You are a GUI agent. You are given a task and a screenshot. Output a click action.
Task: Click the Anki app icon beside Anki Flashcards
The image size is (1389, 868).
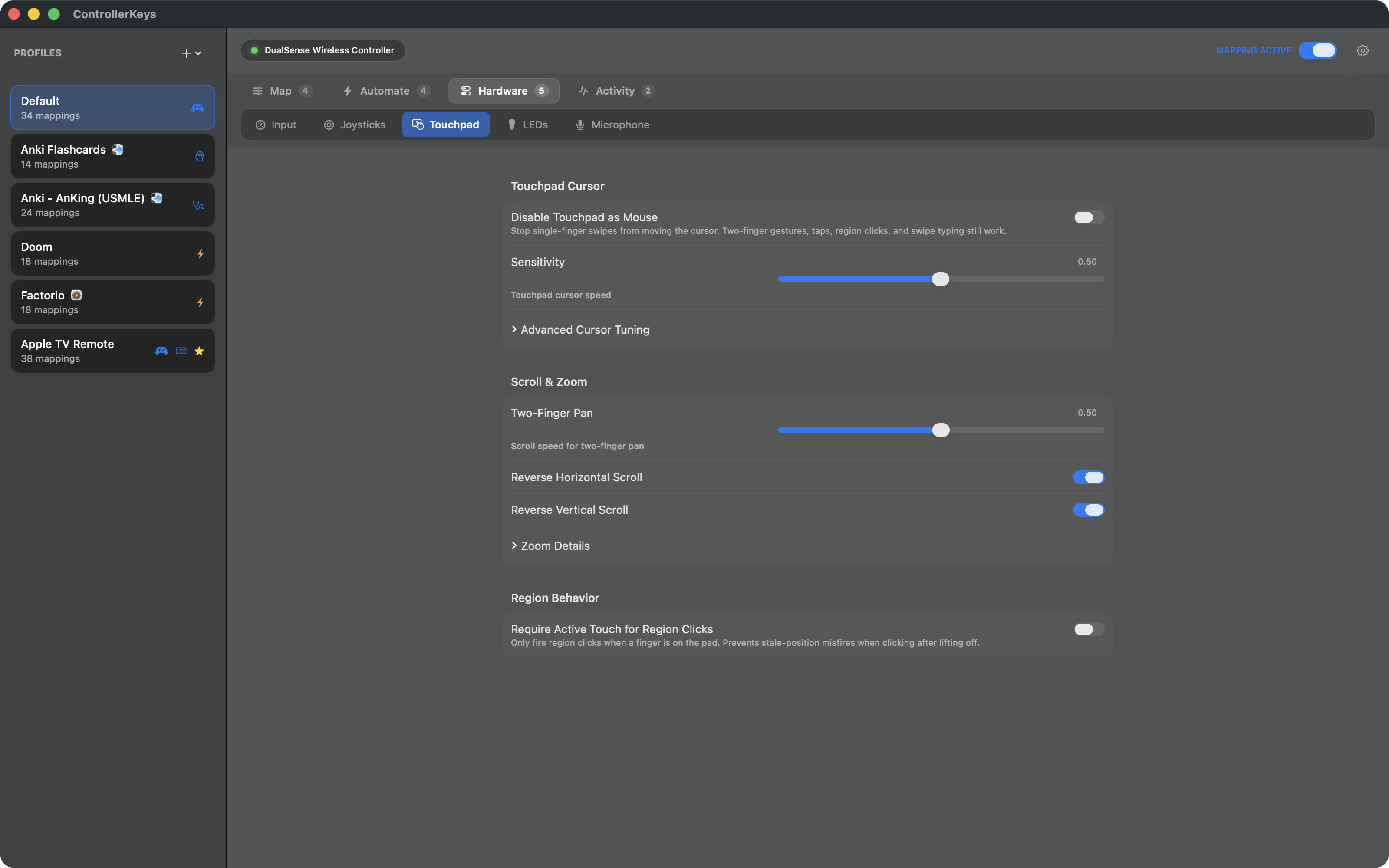pos(118,149)
